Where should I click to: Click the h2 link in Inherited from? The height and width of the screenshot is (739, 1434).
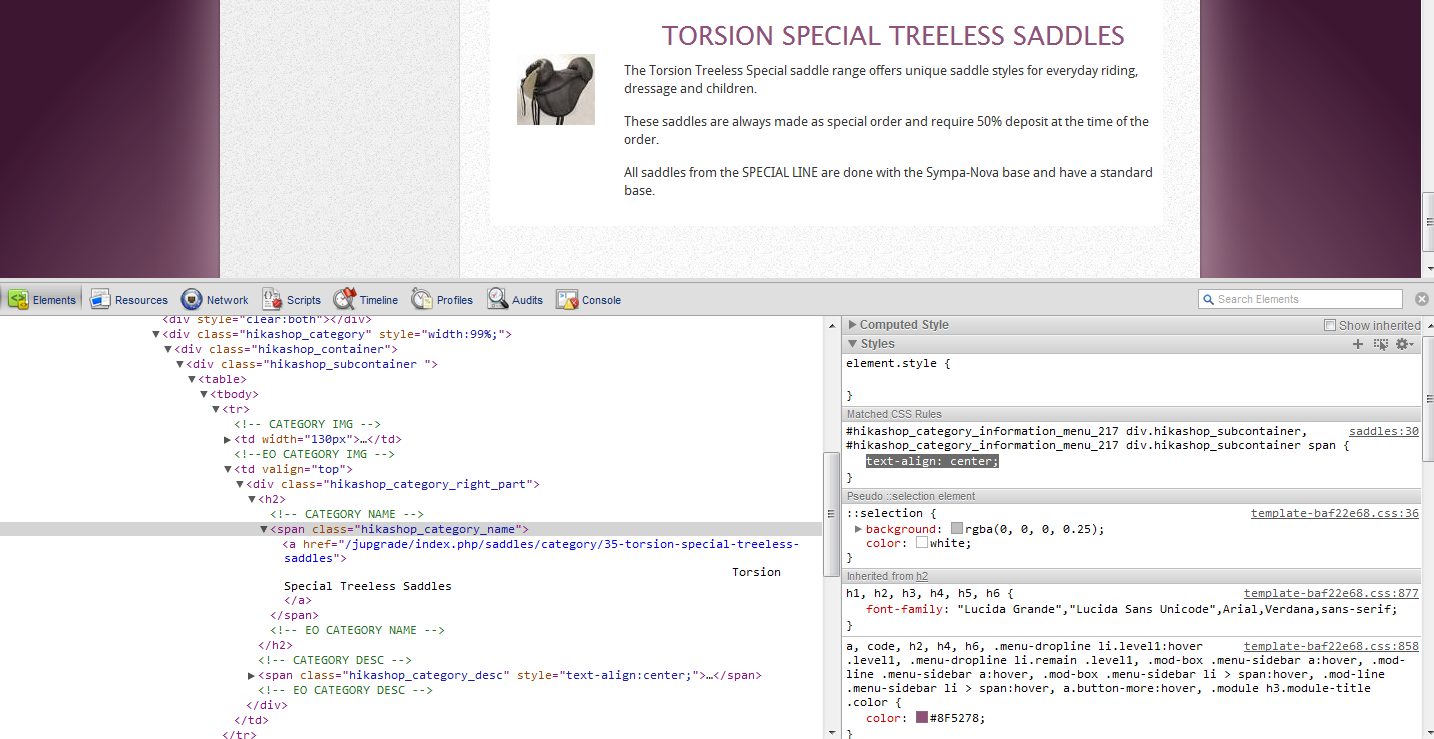(922, 576)
